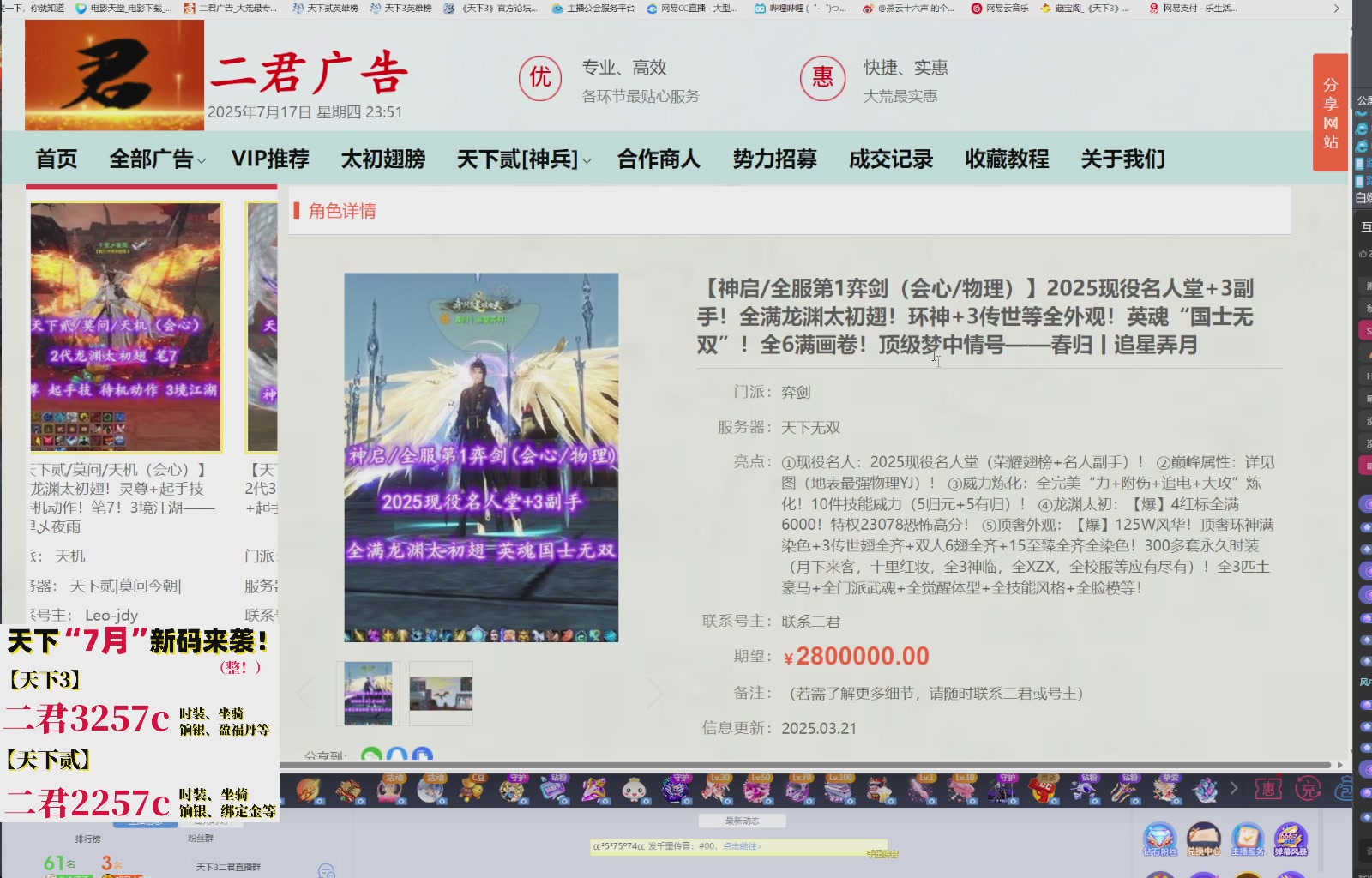The height and width of the screenshot is (878, 1372).
Task: Open the 排行榜 tab below stream
Action: point(87,839)
